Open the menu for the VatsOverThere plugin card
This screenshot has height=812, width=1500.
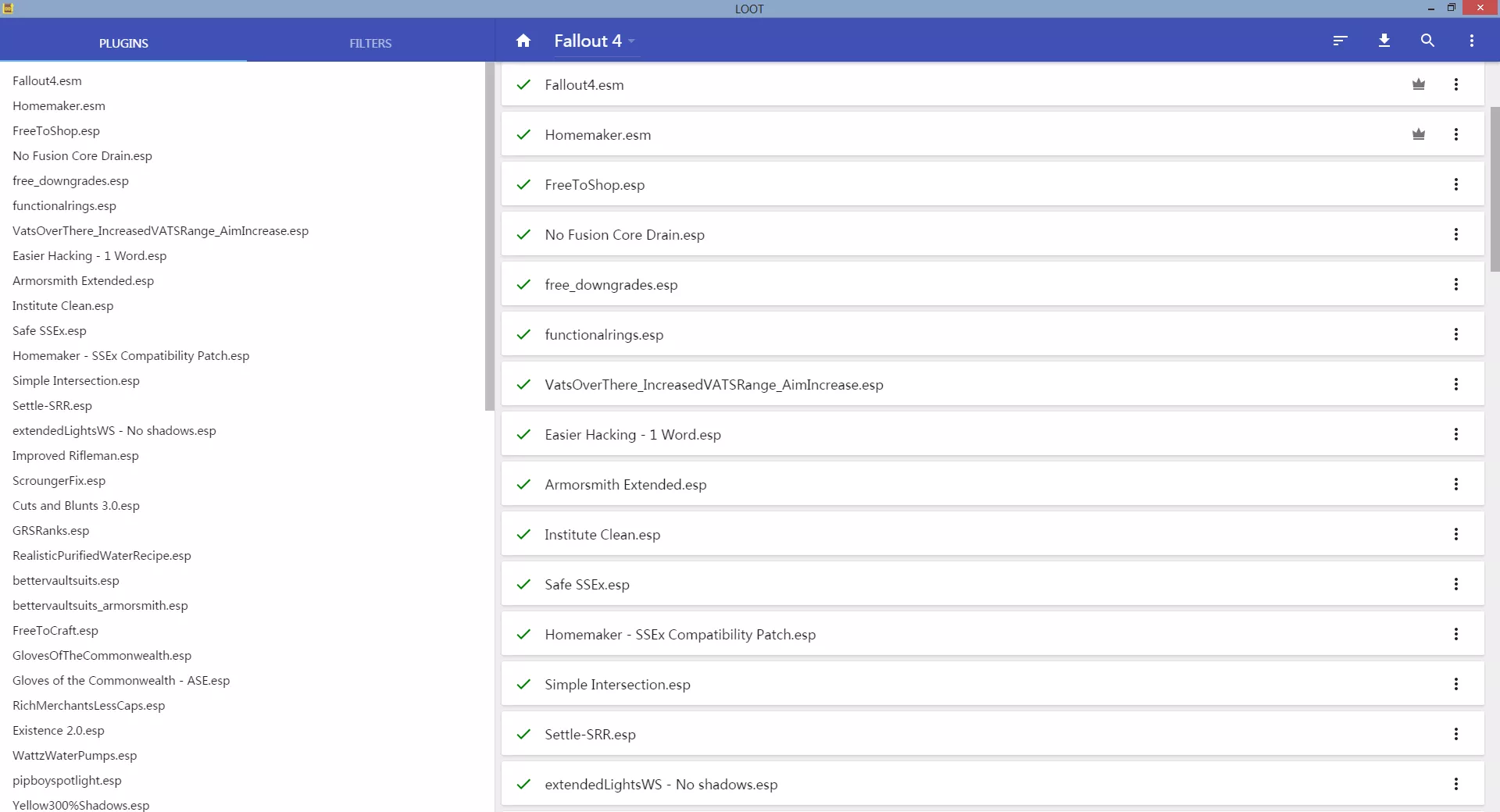[x=1456, y=384]
